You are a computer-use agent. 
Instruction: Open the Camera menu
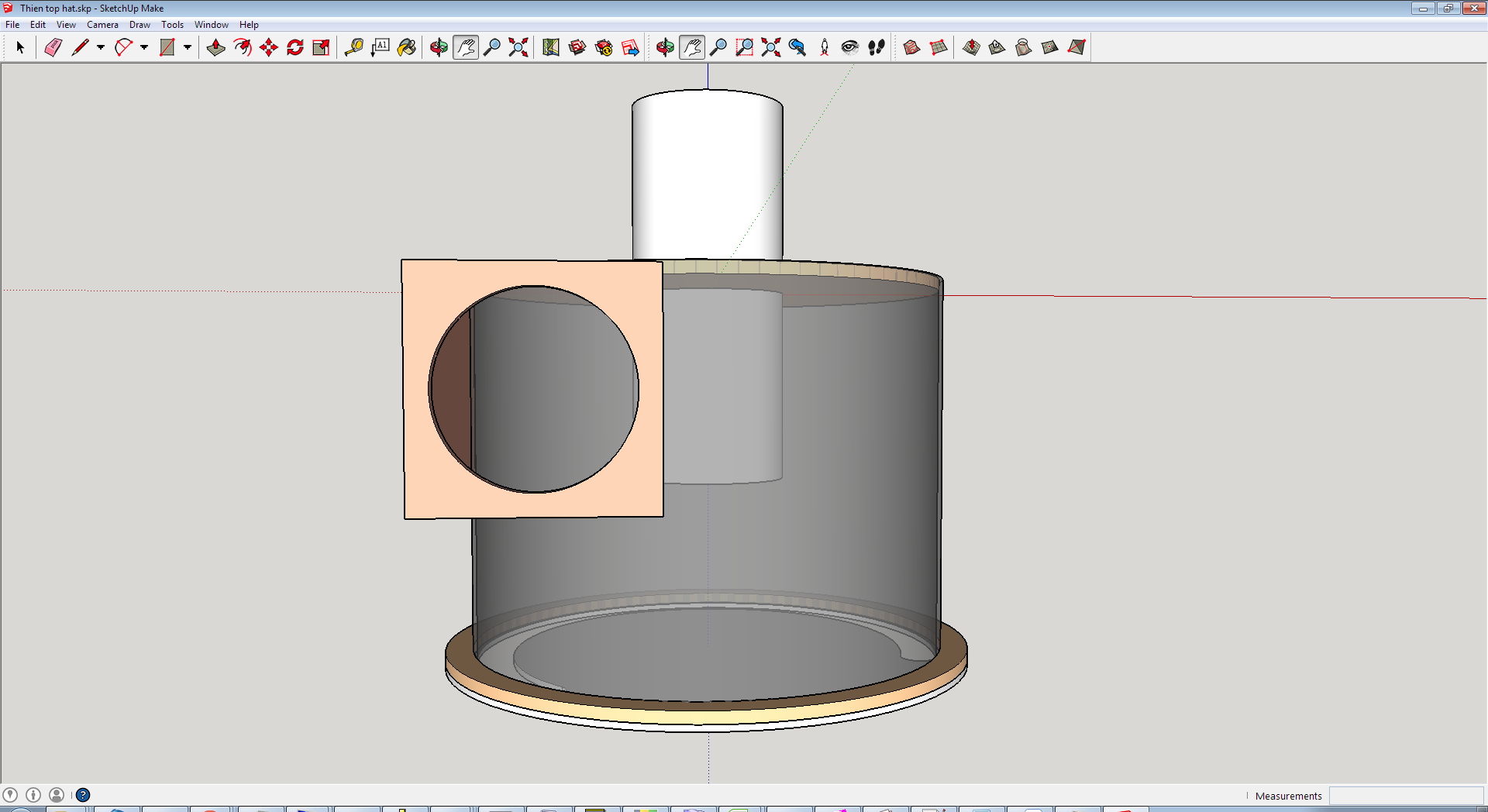(x=102, y=25)
